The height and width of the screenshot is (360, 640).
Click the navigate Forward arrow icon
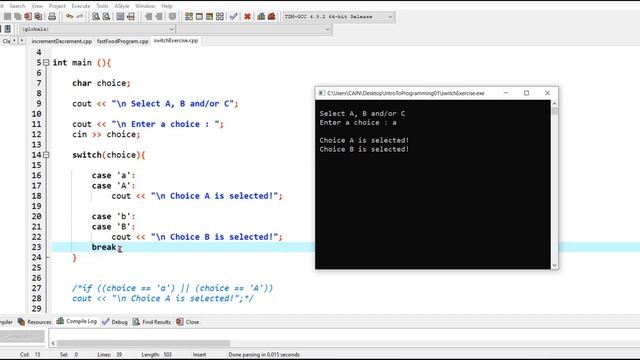pos(158,17)
